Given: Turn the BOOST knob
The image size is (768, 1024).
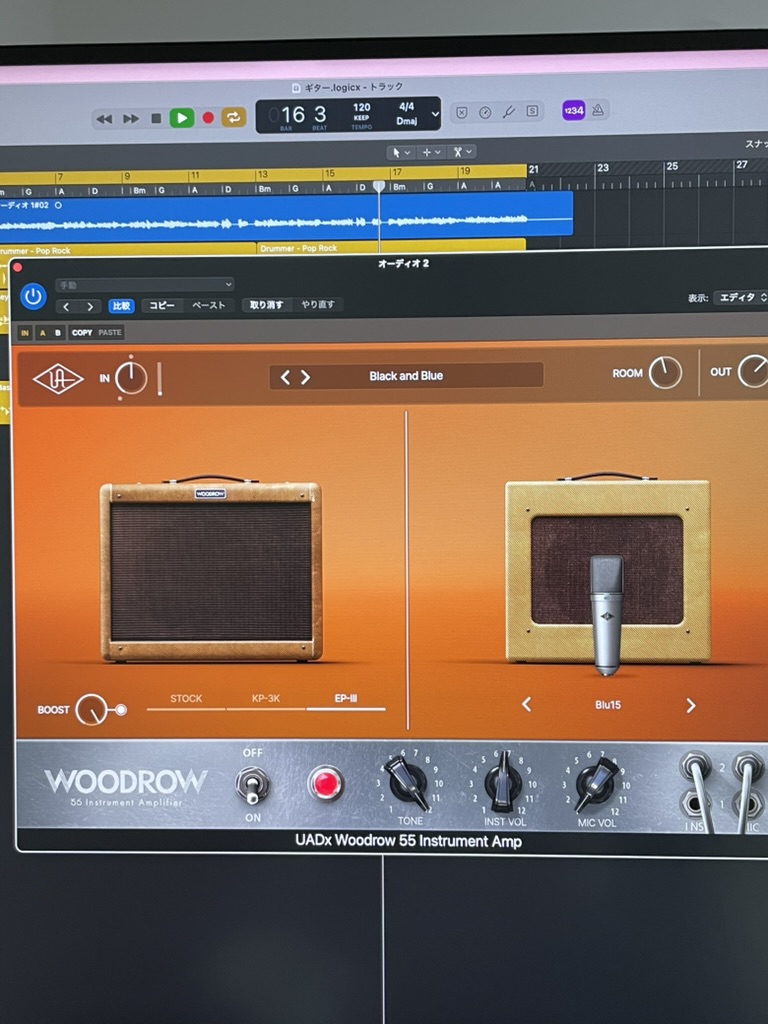Looking at the screenshot, I should [x=91, y=710].
